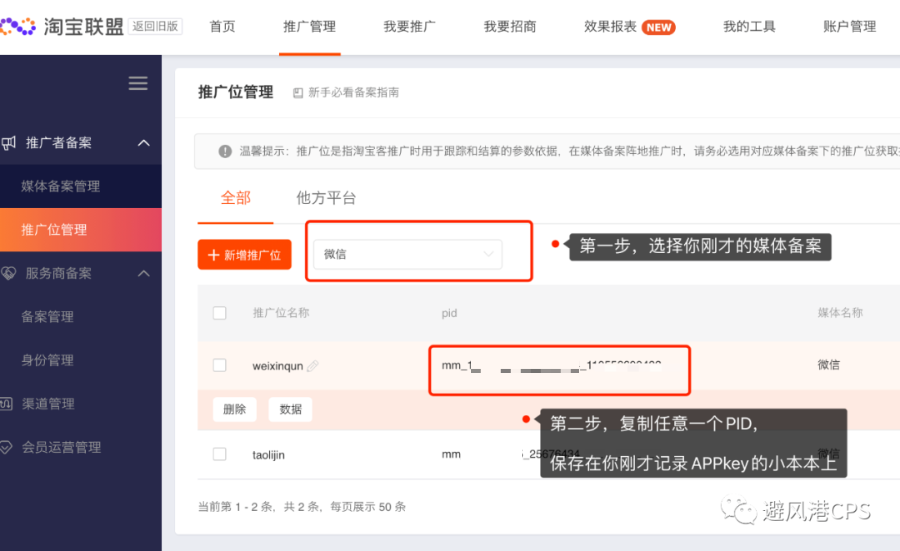The width and height of the screenshot is (900, 551).
Task: Click the pencil edit icon next to weixinqun
Action: [x=313, y=366]
